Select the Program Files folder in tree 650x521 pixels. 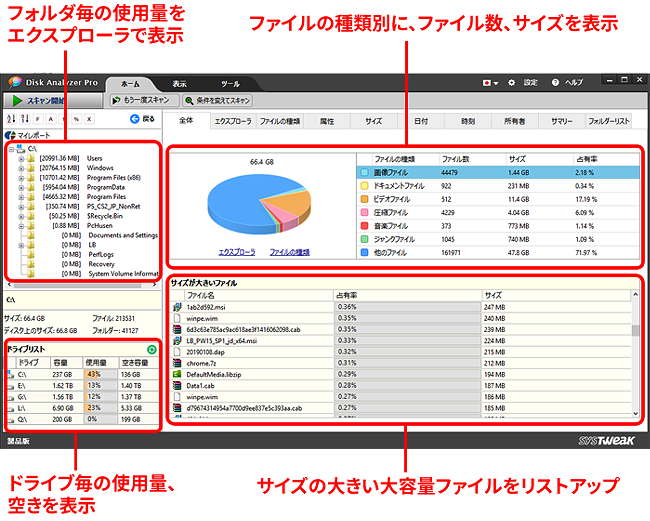(106, 197)
